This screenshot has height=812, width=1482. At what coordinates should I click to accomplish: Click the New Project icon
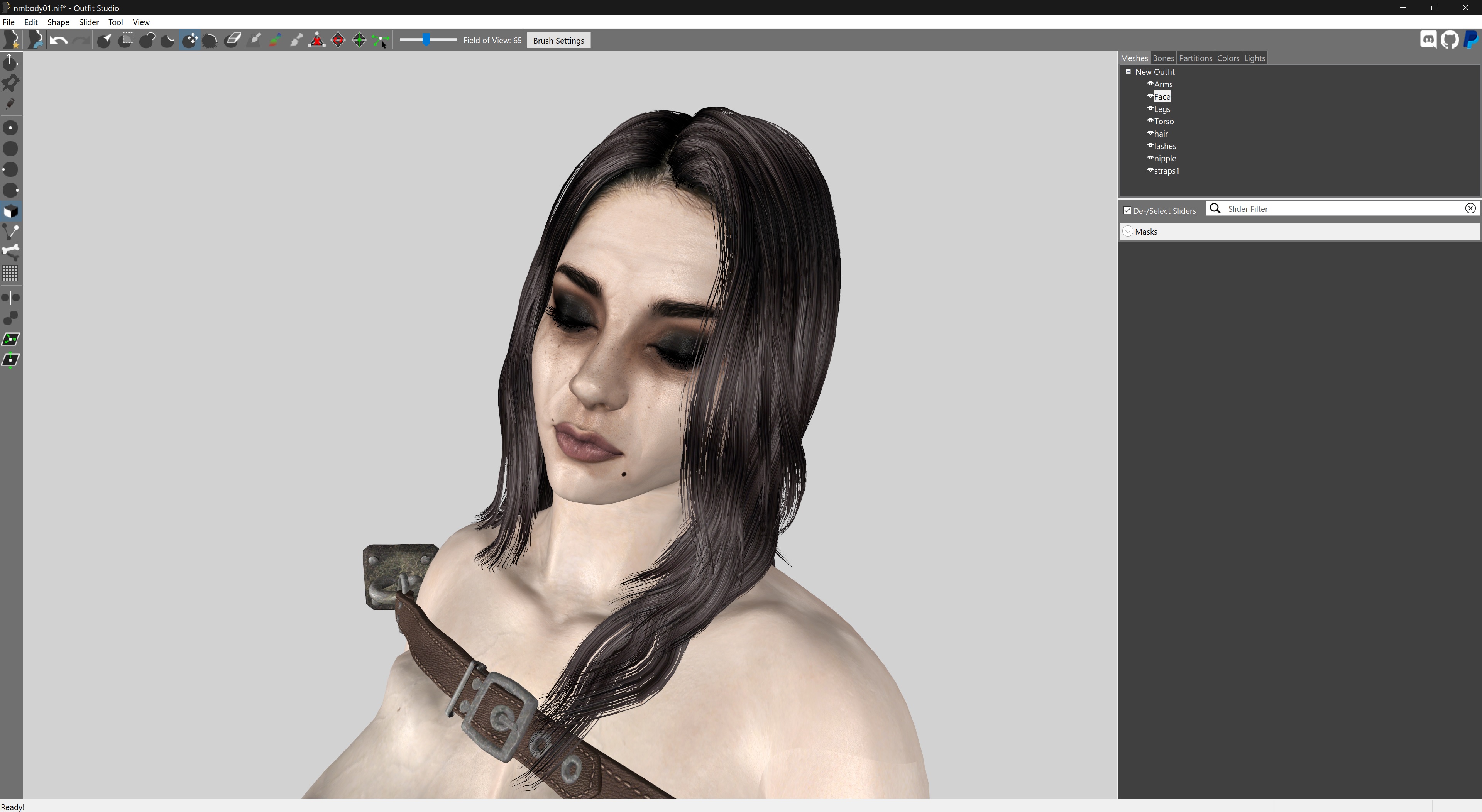pyautogui.click(x=11, y=40)
